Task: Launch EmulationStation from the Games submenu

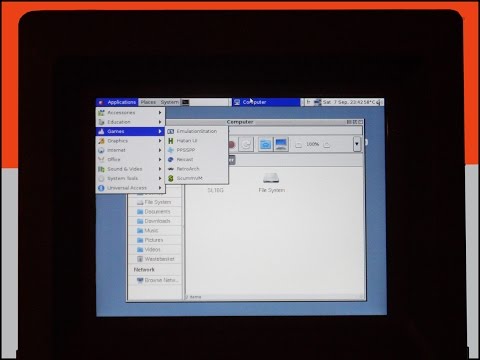Action: coord(197,131)
